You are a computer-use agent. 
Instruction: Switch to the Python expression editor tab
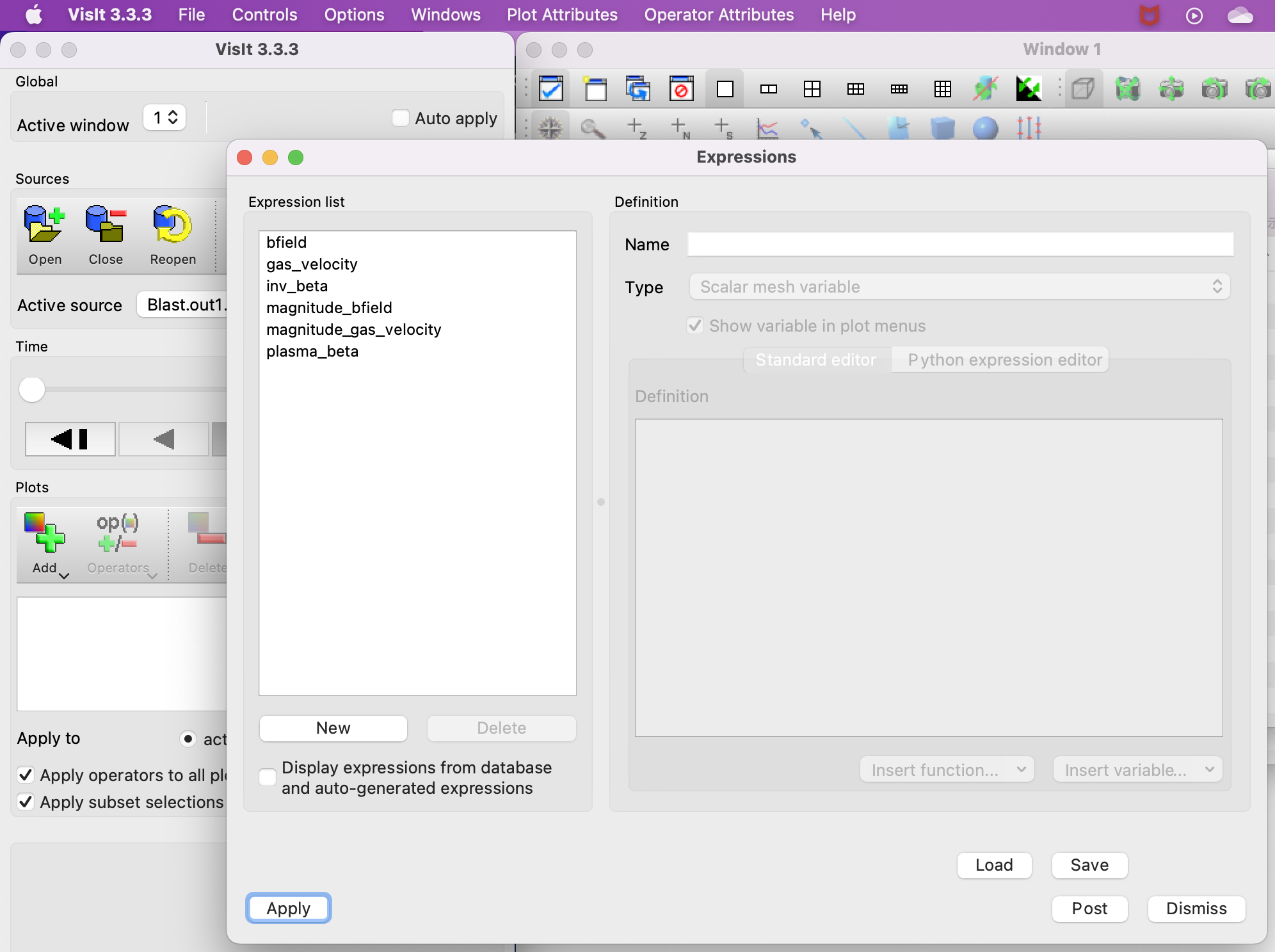pos(1000,360)
